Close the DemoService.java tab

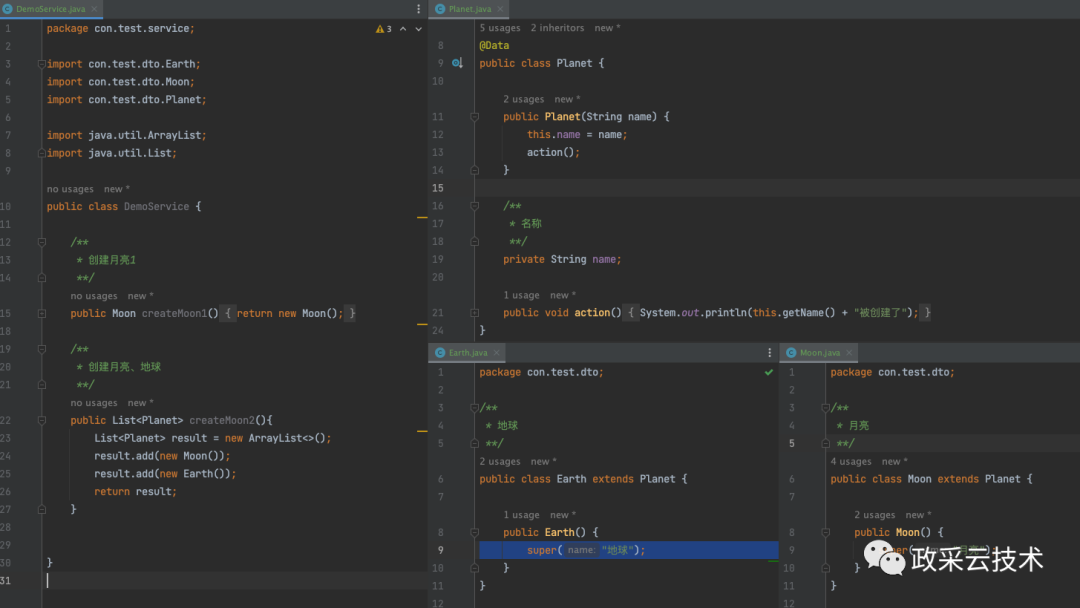94,9
